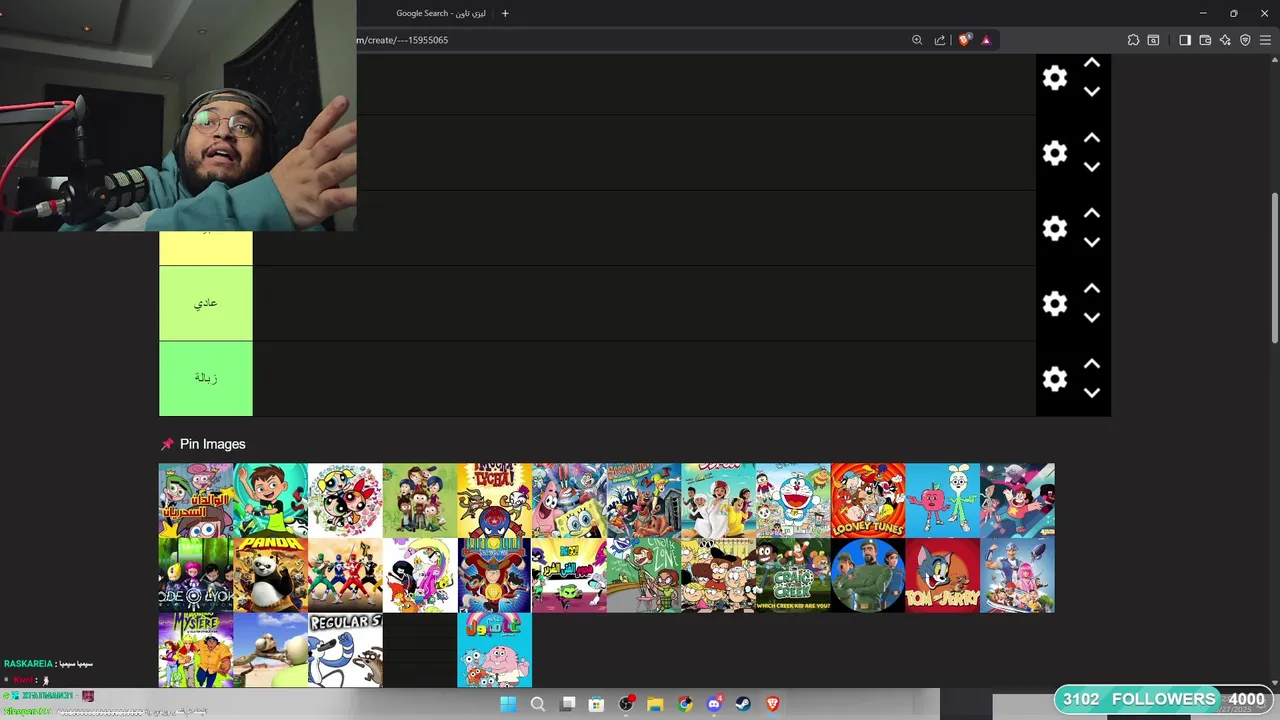Open Windows Start menu
1280x720 pixels.
coord(508,704)
